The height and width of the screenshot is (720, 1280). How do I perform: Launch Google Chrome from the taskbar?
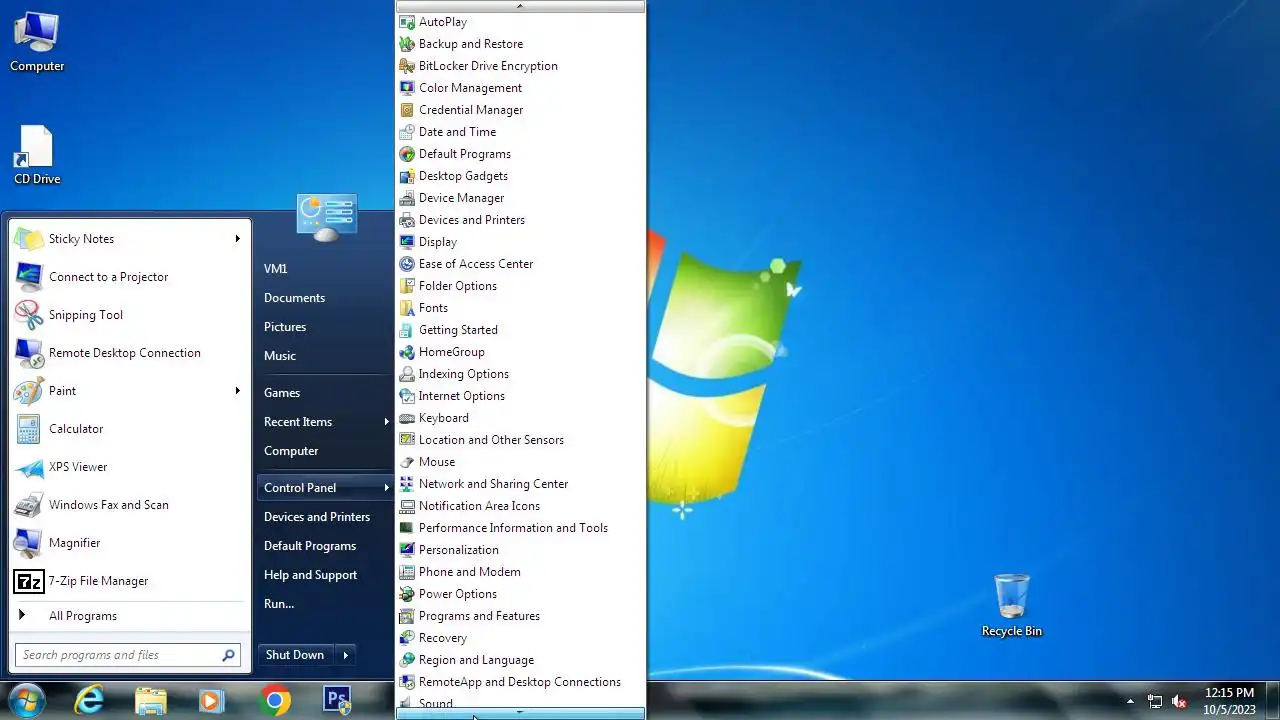click(275, 700)
